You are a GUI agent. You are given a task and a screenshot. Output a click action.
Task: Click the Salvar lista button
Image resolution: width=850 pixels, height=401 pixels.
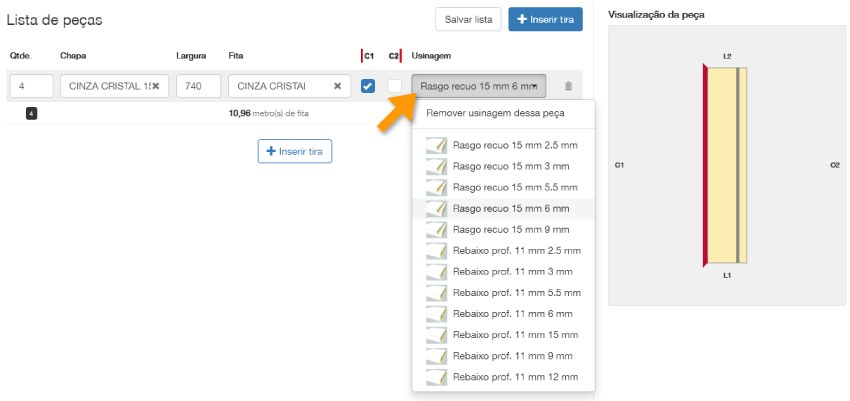click(468, 20)
